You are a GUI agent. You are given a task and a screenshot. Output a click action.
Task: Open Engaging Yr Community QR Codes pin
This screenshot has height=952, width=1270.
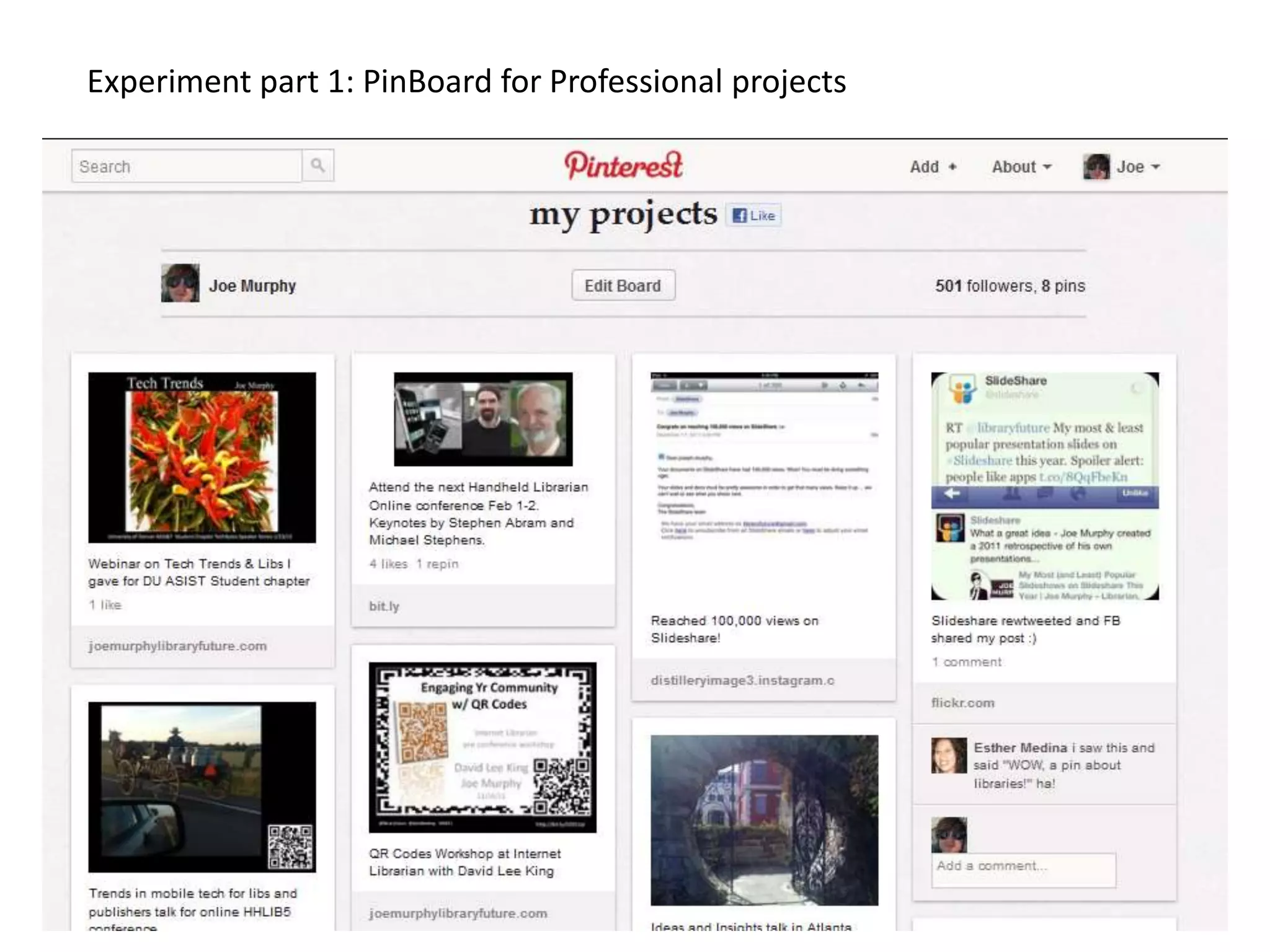482,747
